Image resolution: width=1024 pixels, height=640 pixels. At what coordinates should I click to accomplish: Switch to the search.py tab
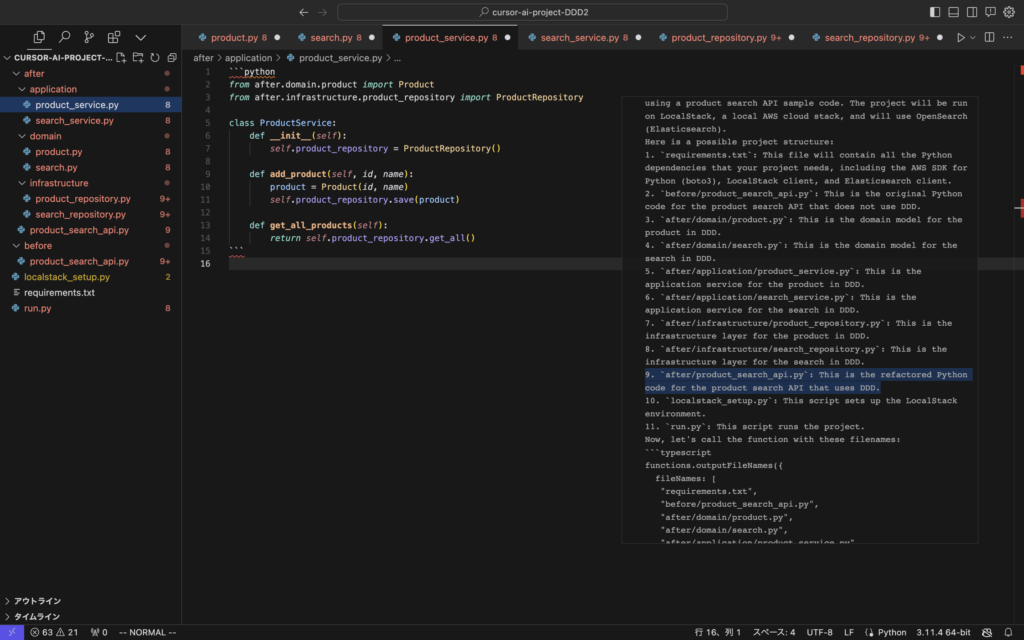click(x=336, y=37)
